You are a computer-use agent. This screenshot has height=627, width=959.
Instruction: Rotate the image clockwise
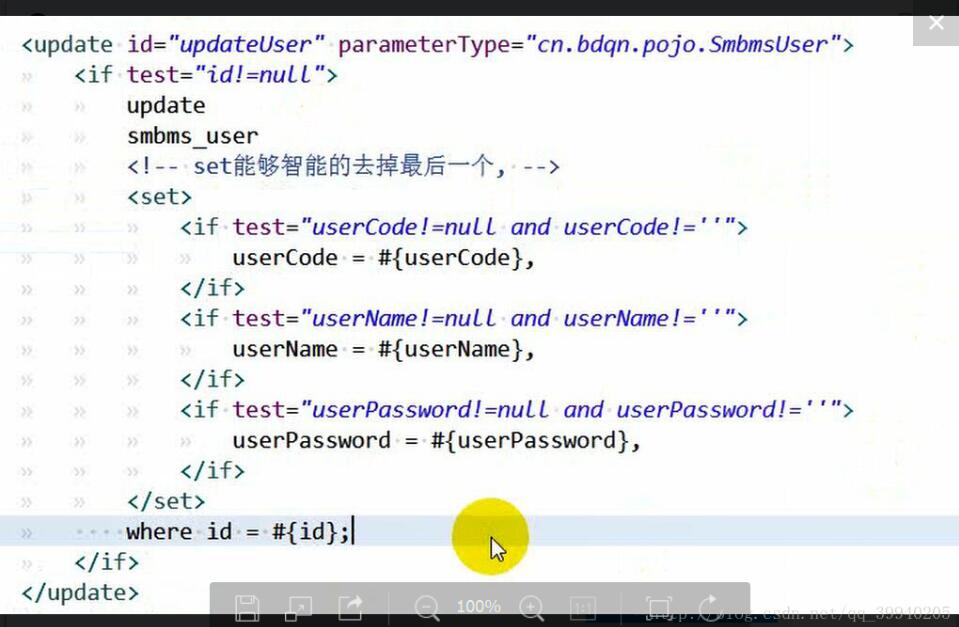tap(709, 607)
